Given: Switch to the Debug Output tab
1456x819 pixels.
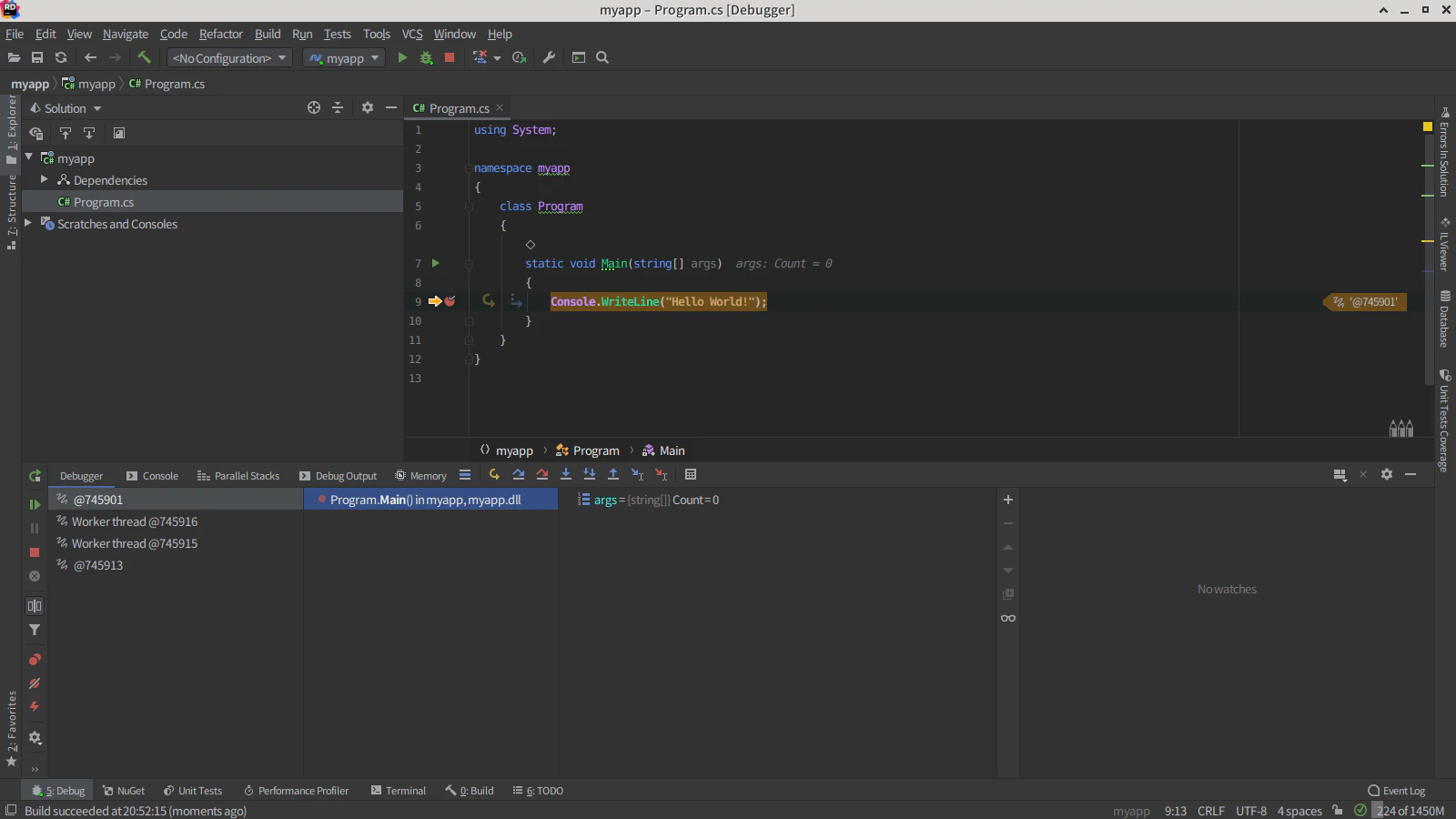Looking at the screenshot, I should 338,476.
